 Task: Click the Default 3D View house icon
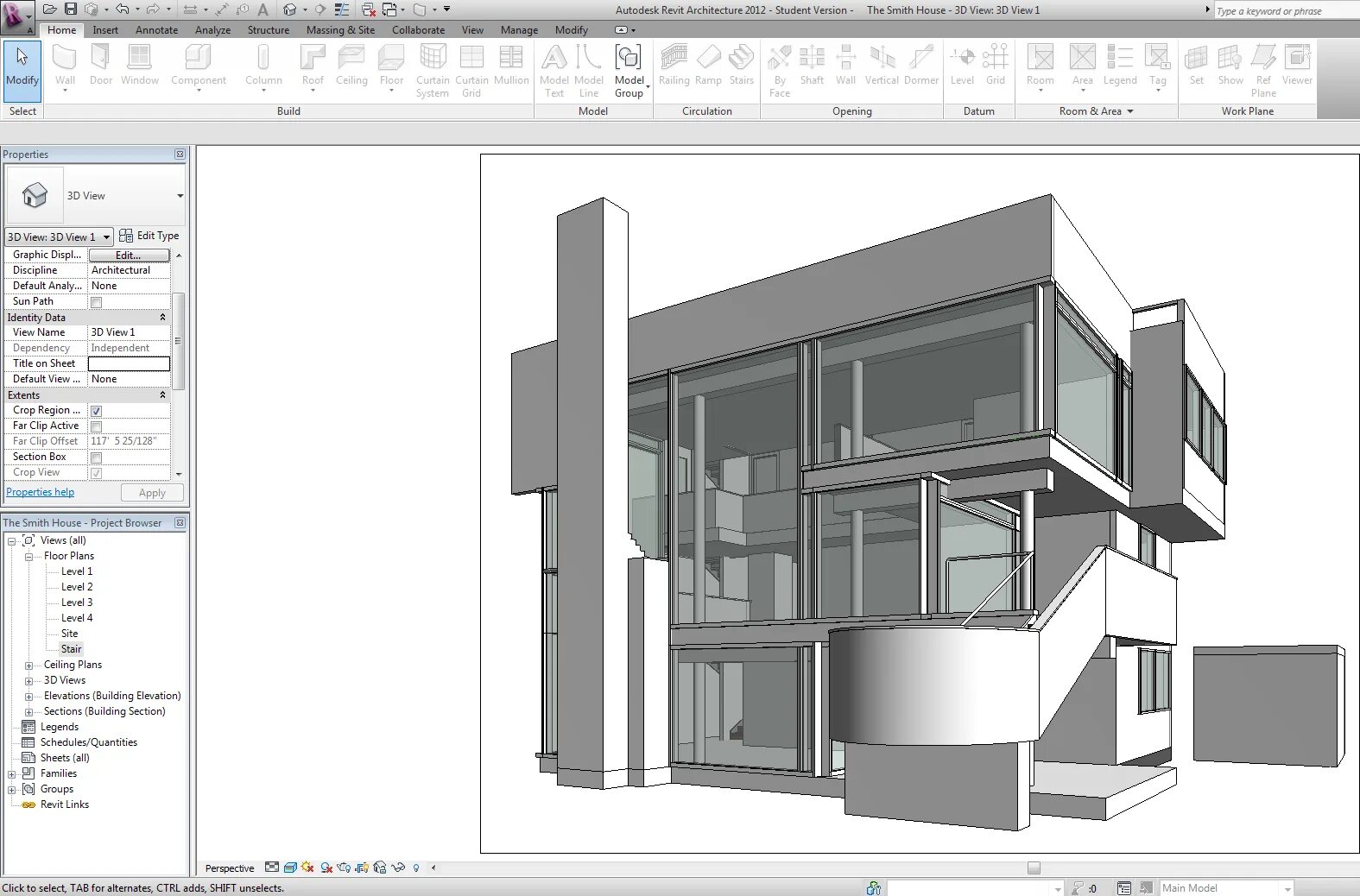point(290,9)
